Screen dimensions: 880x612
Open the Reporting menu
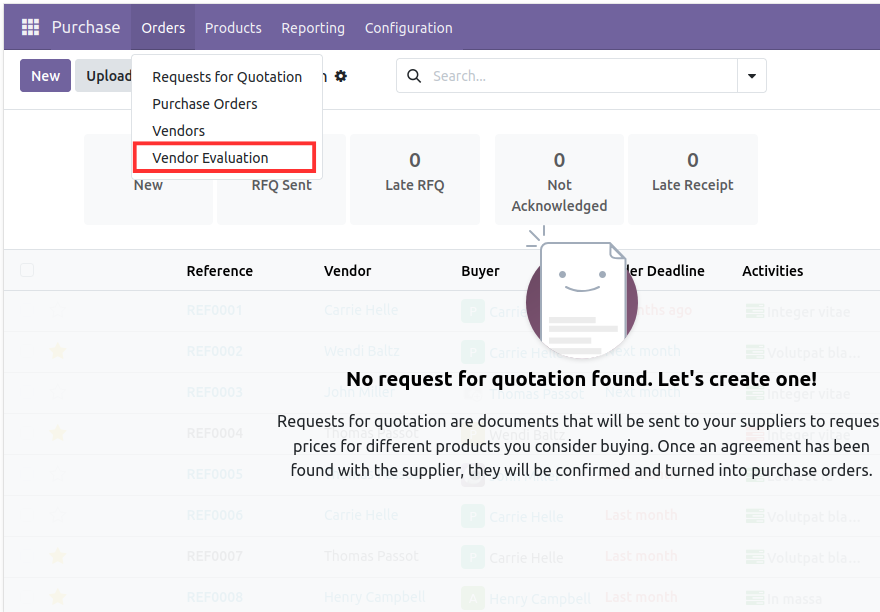pos(313,28)
